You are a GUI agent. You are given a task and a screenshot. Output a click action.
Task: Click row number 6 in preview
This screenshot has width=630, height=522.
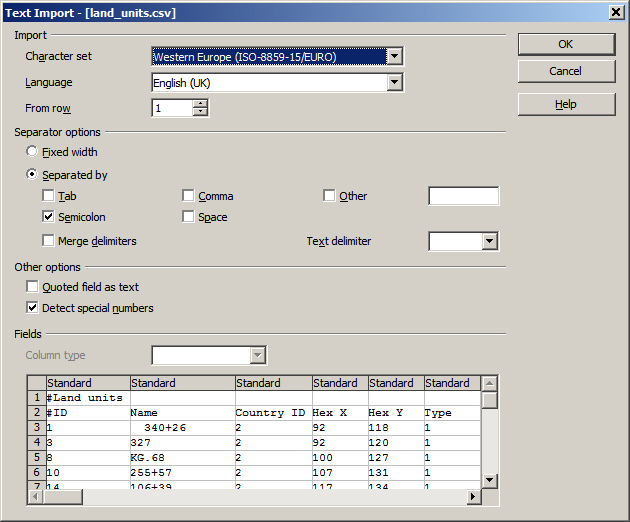(x=37, y=473)
